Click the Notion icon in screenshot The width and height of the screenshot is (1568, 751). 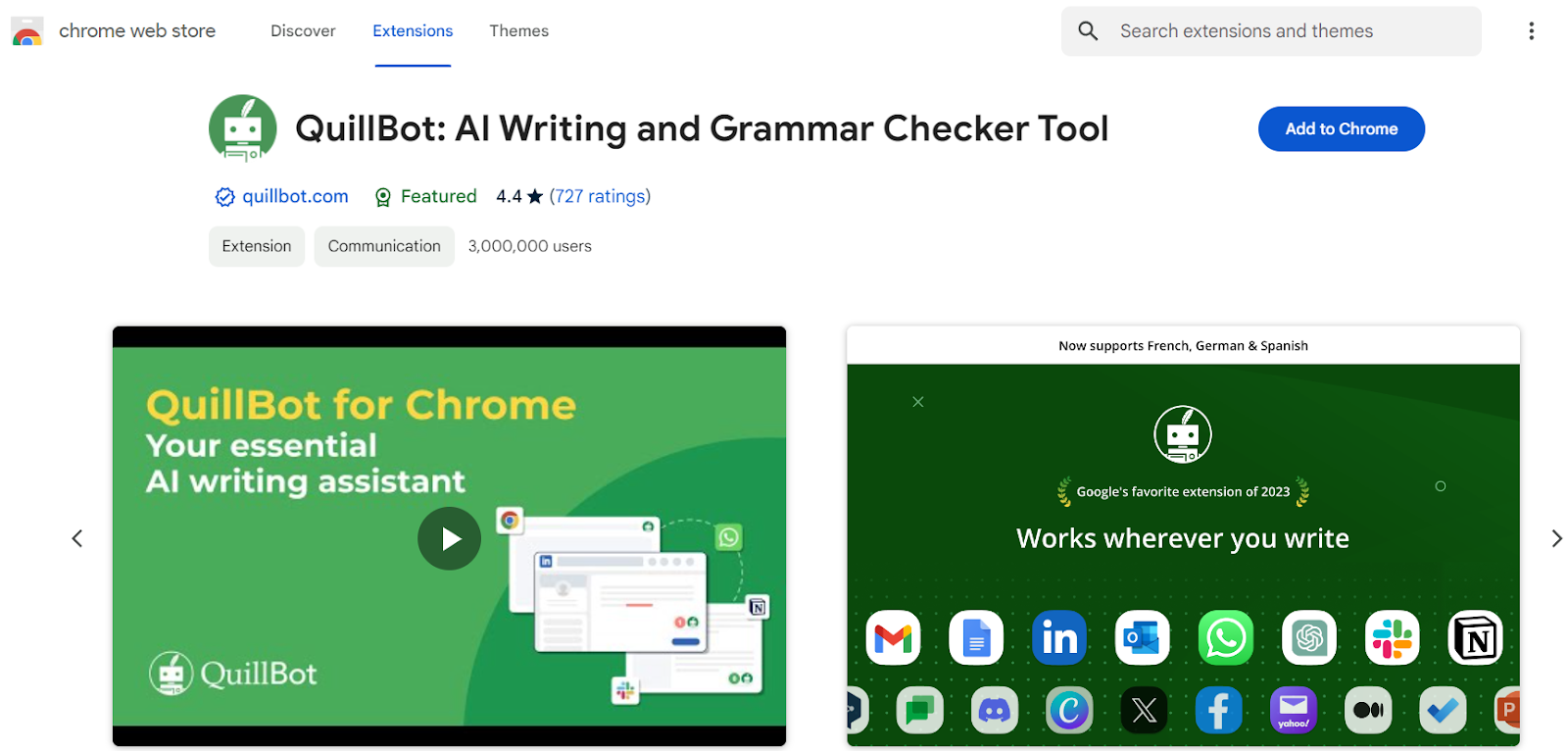pyautogui.click(x=1476, y=638)
